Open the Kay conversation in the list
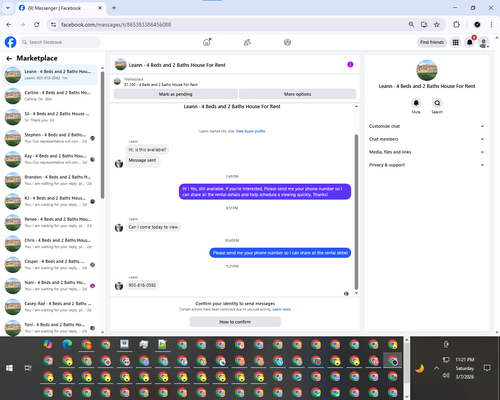500x400 pixels. [50, 159]
